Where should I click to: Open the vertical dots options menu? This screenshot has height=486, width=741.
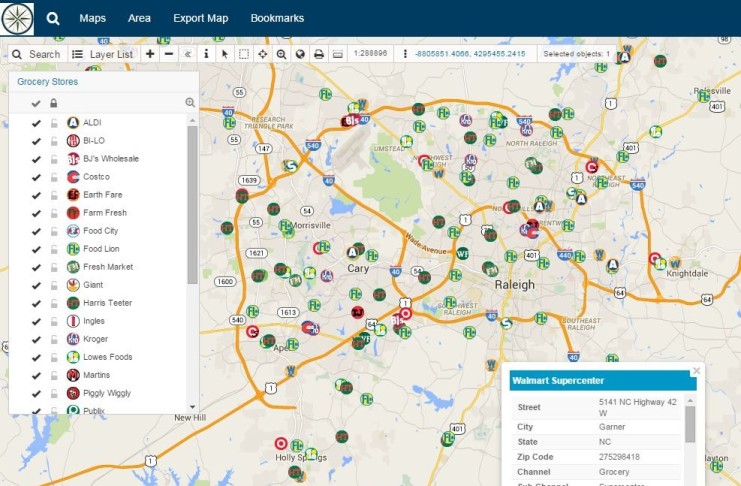405,54
